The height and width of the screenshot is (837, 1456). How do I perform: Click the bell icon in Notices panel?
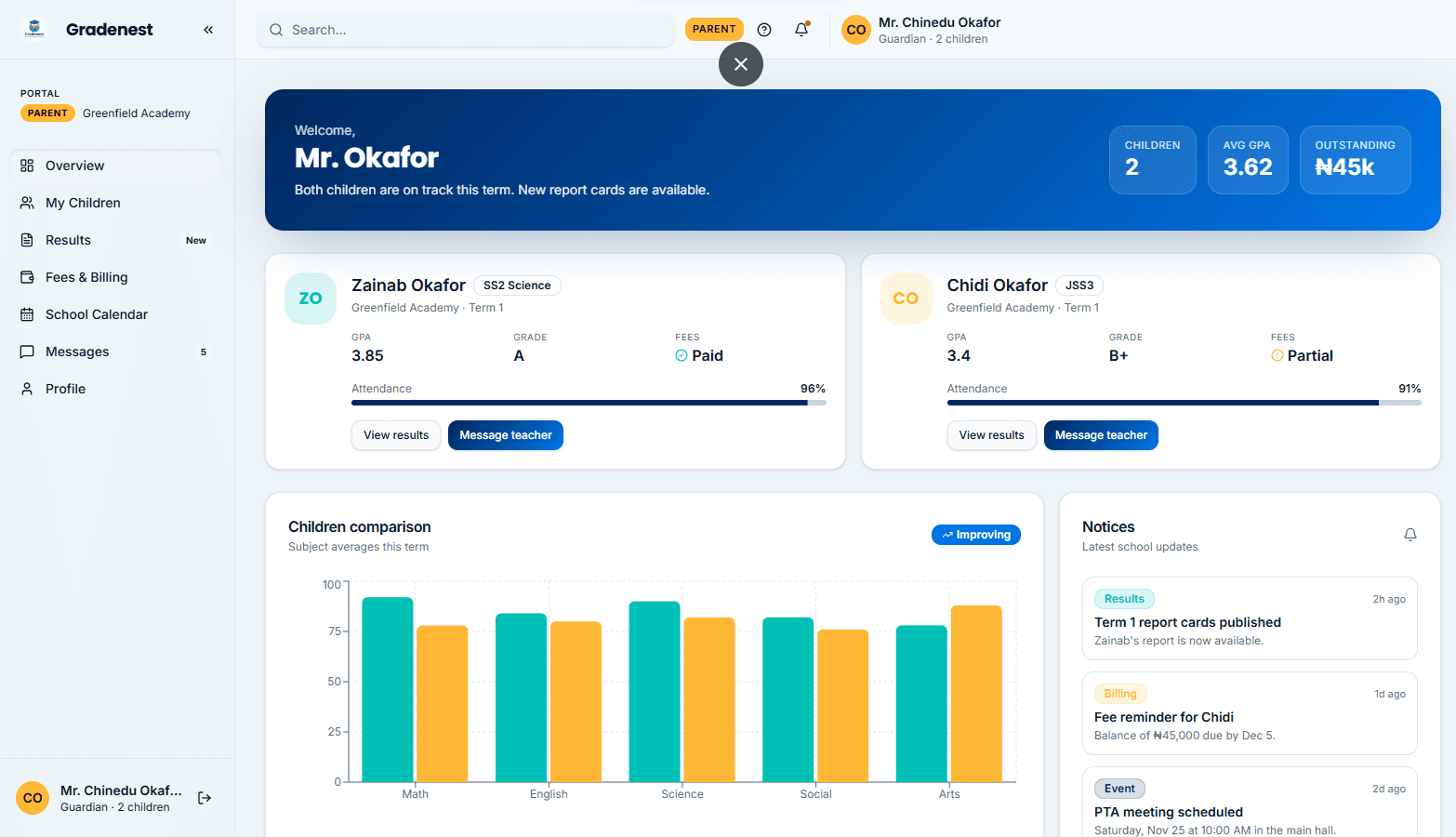1410,535
